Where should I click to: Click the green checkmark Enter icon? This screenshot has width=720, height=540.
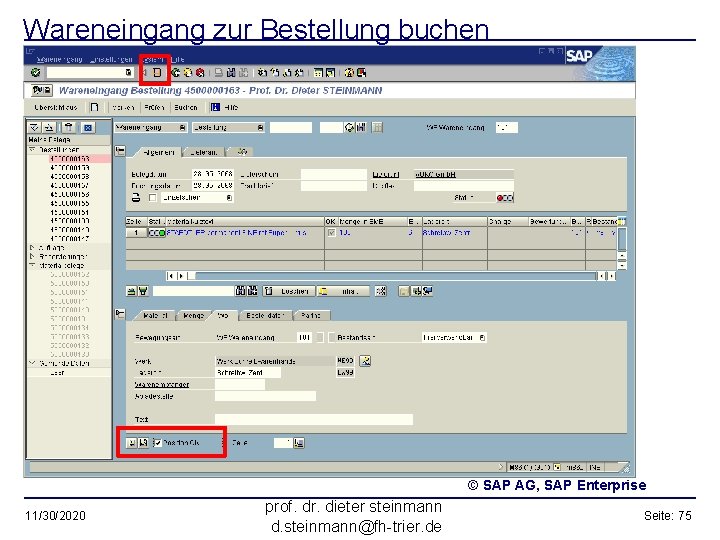35,73
